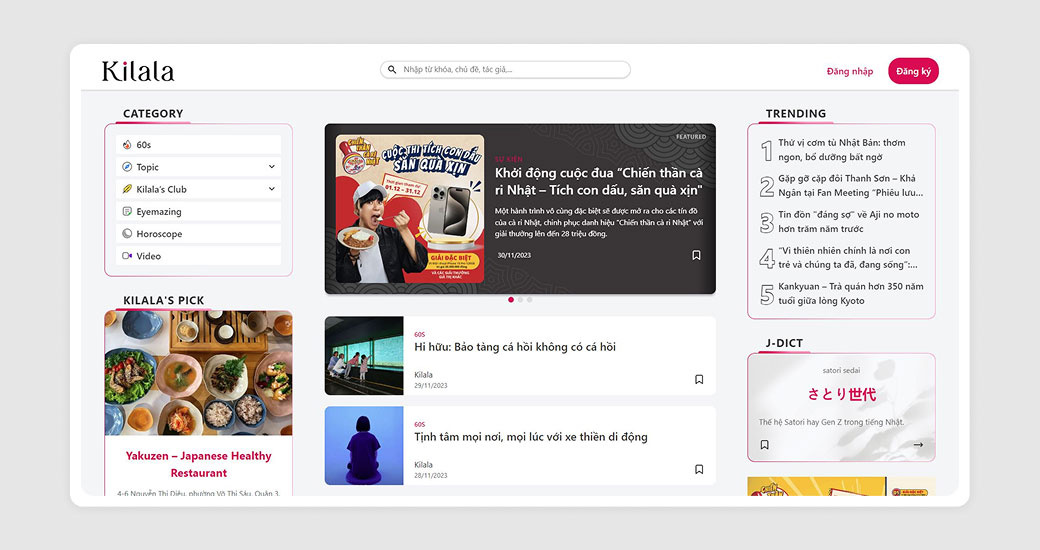Open trending item 4 Vì thiên nhiên quote
1040x550 pixels.
(x=842, y=257)
